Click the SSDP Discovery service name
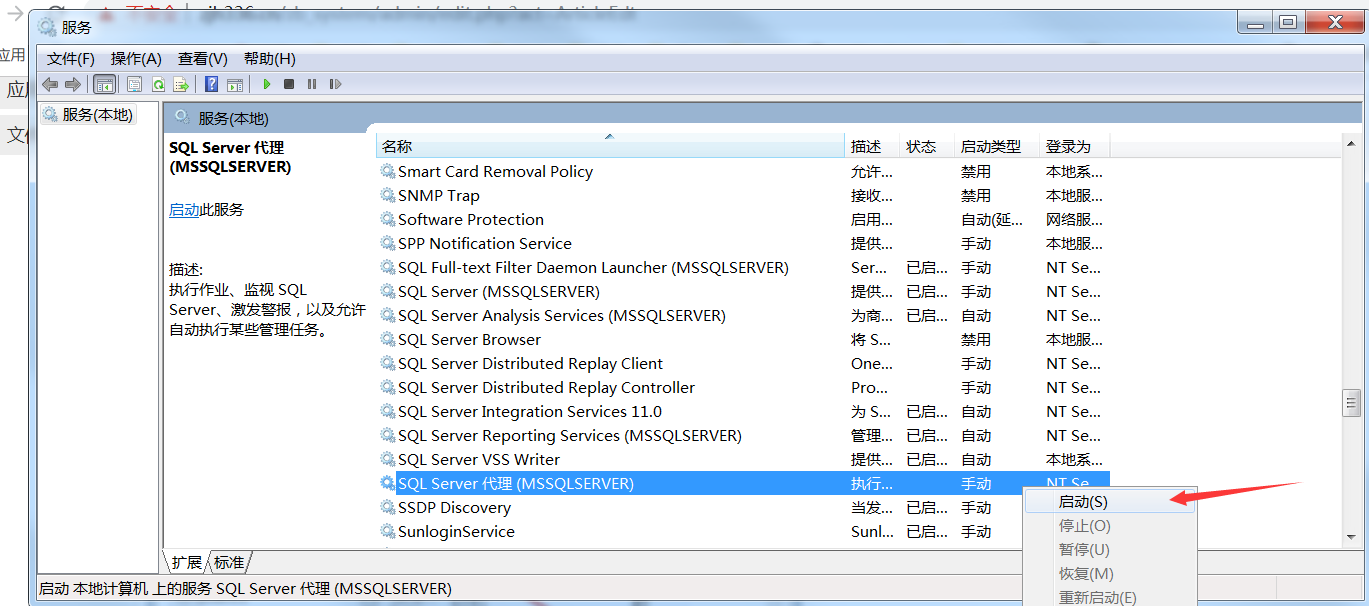The height and width of the screenshot is (606, 1369). click(454, 508)
